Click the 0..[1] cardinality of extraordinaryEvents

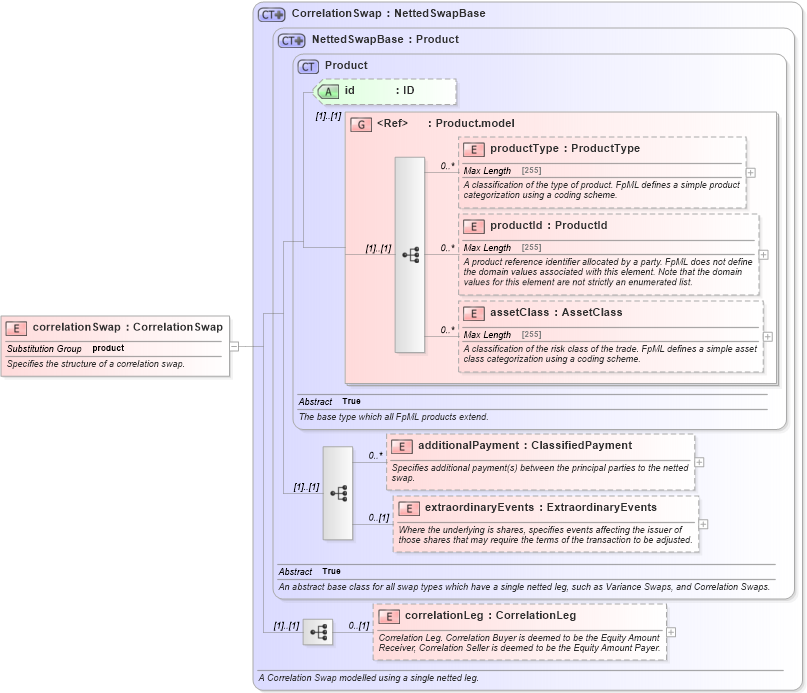379,517
